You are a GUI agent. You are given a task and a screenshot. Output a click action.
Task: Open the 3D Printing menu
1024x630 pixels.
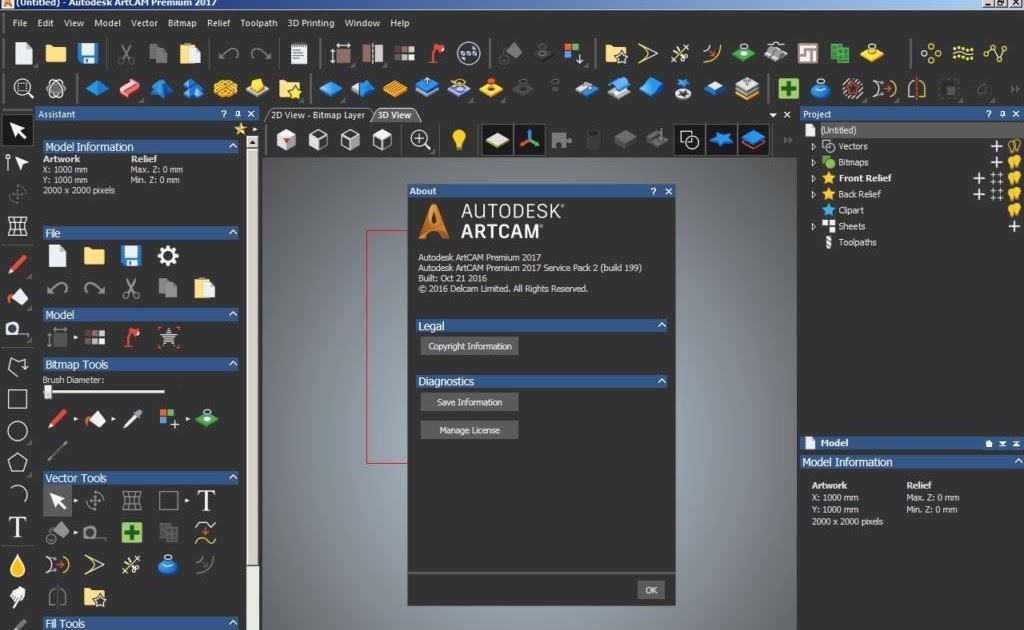(311, 23)
